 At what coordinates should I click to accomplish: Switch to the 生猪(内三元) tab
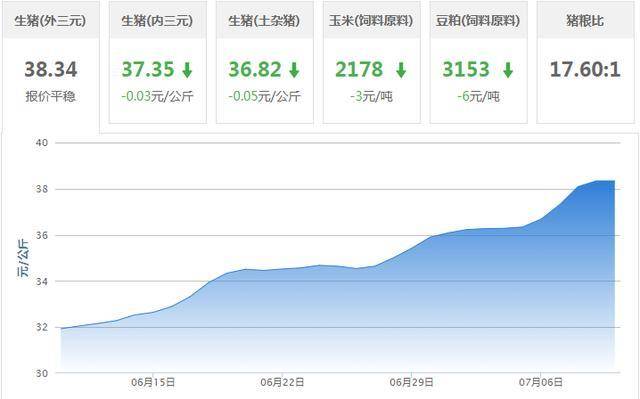(x=158, y=20)
